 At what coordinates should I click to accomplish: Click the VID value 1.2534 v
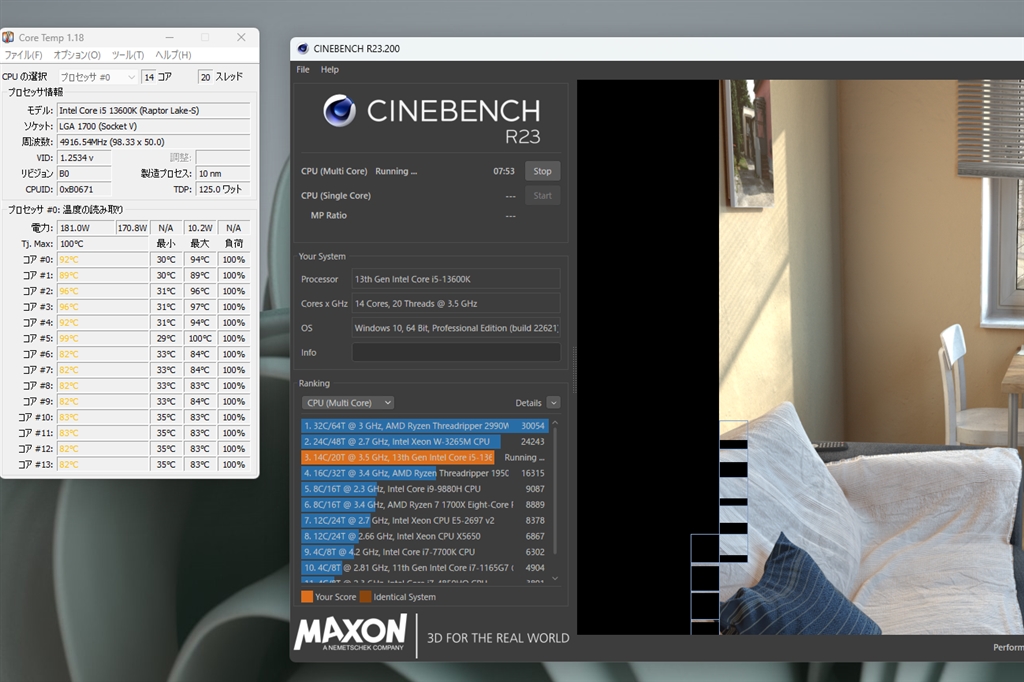[84, 157]
